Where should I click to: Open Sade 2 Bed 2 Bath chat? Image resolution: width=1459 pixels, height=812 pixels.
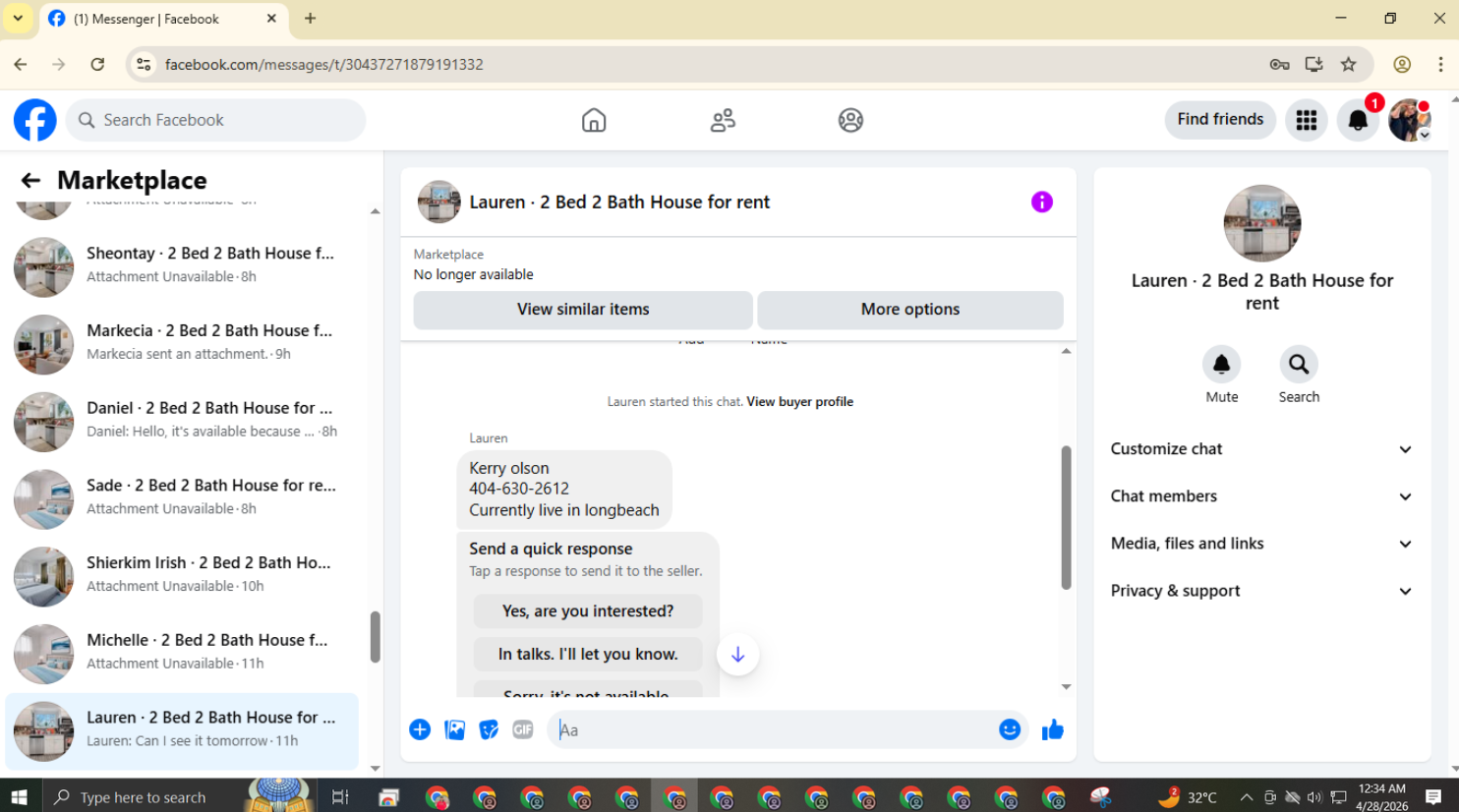(x=183, y=499)
